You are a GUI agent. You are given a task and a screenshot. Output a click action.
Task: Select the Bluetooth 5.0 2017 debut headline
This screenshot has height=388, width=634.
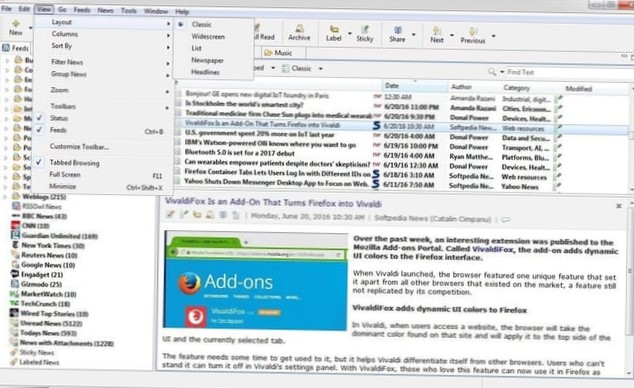click(x=239, y=152)
